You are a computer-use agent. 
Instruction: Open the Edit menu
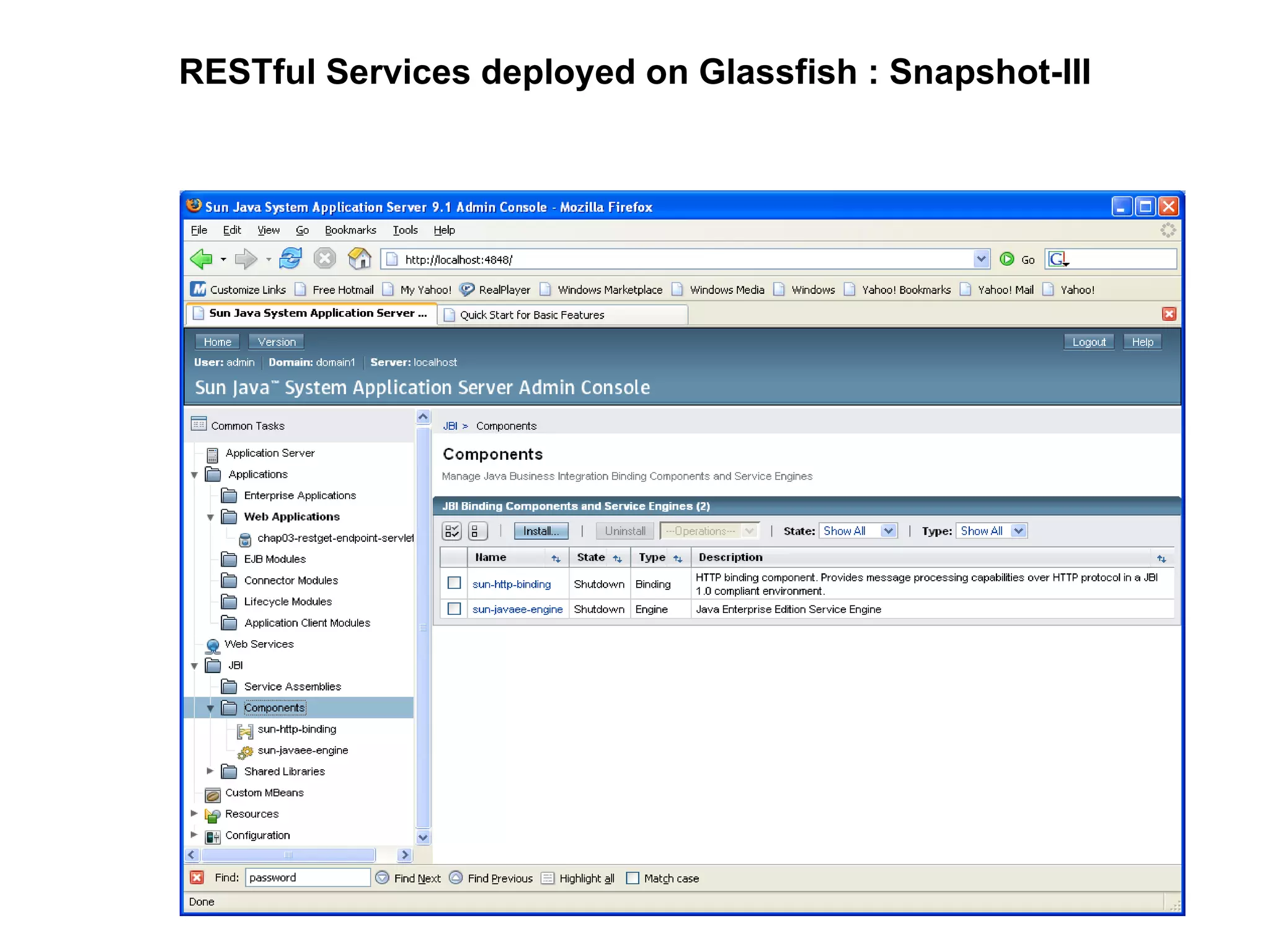[x=232, y=230]
